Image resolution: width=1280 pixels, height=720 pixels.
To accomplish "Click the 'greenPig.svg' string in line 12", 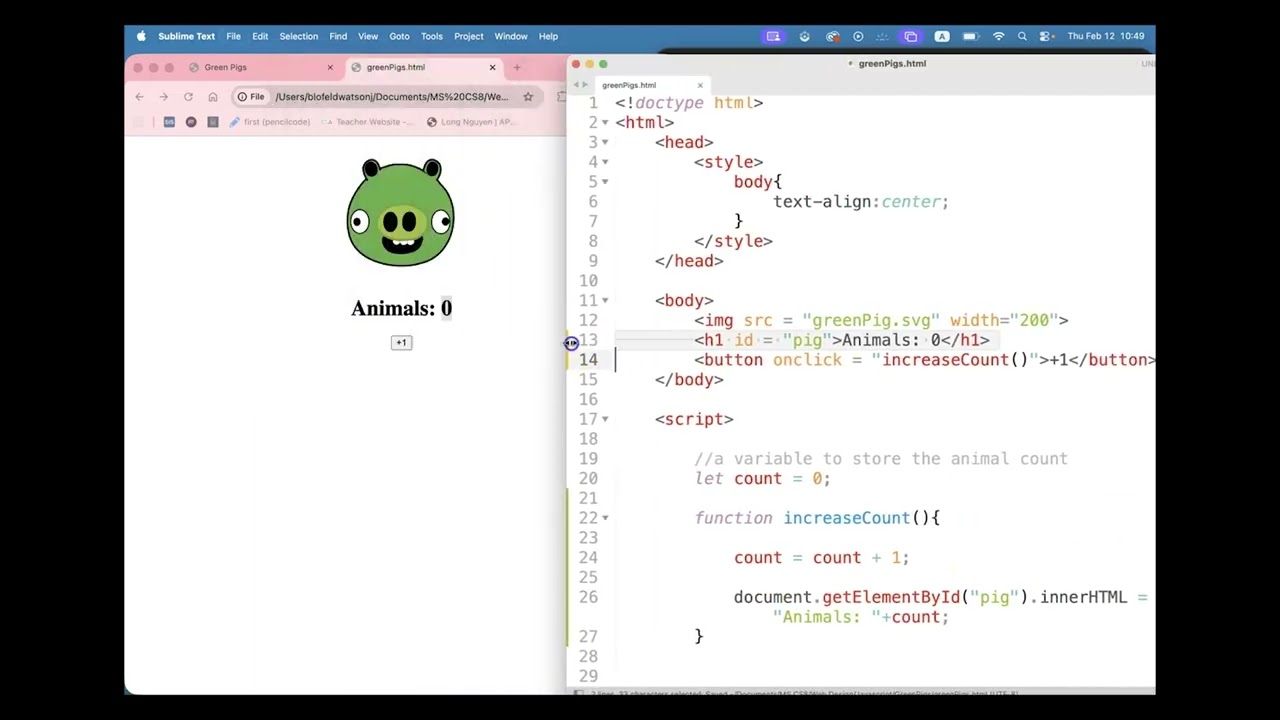I will [871, 320].
